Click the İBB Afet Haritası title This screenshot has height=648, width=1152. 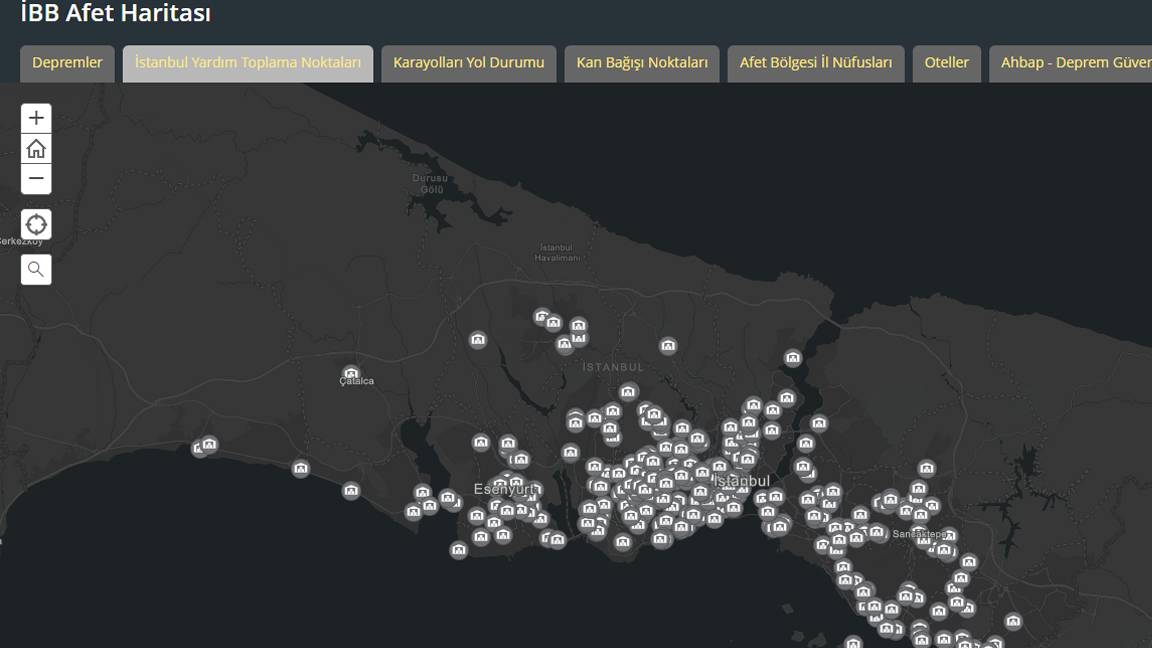click(116, 12)
